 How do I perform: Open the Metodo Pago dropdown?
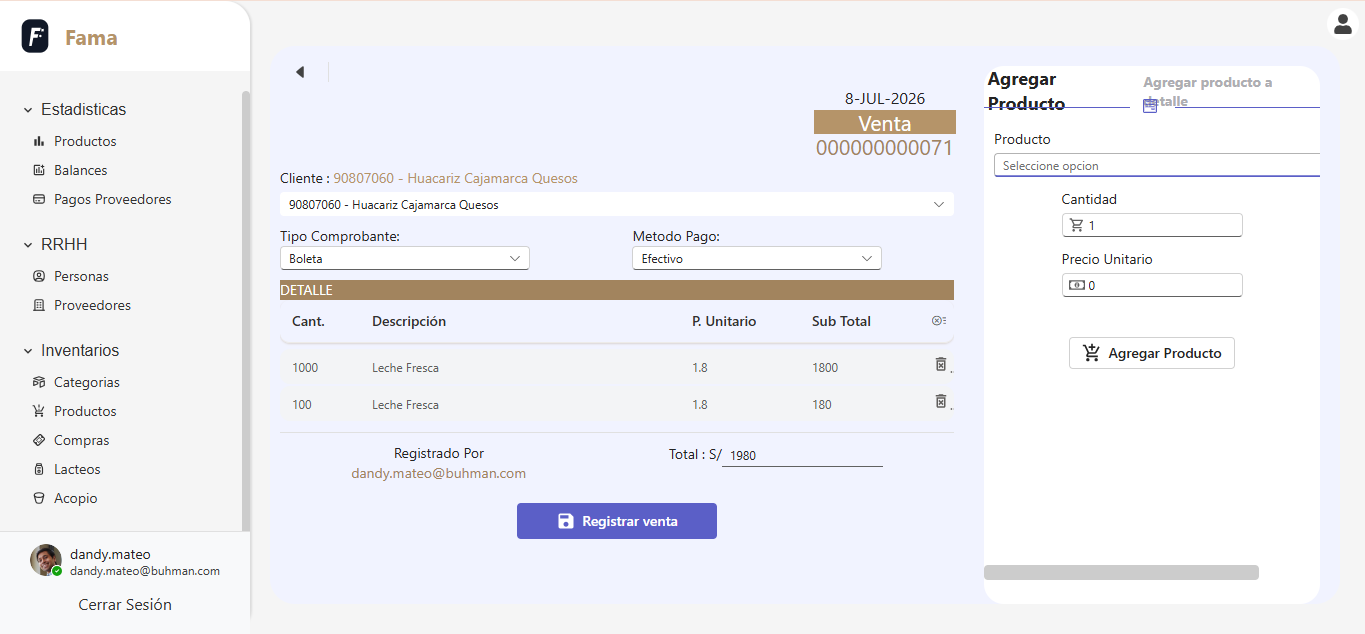pos(757,258)
